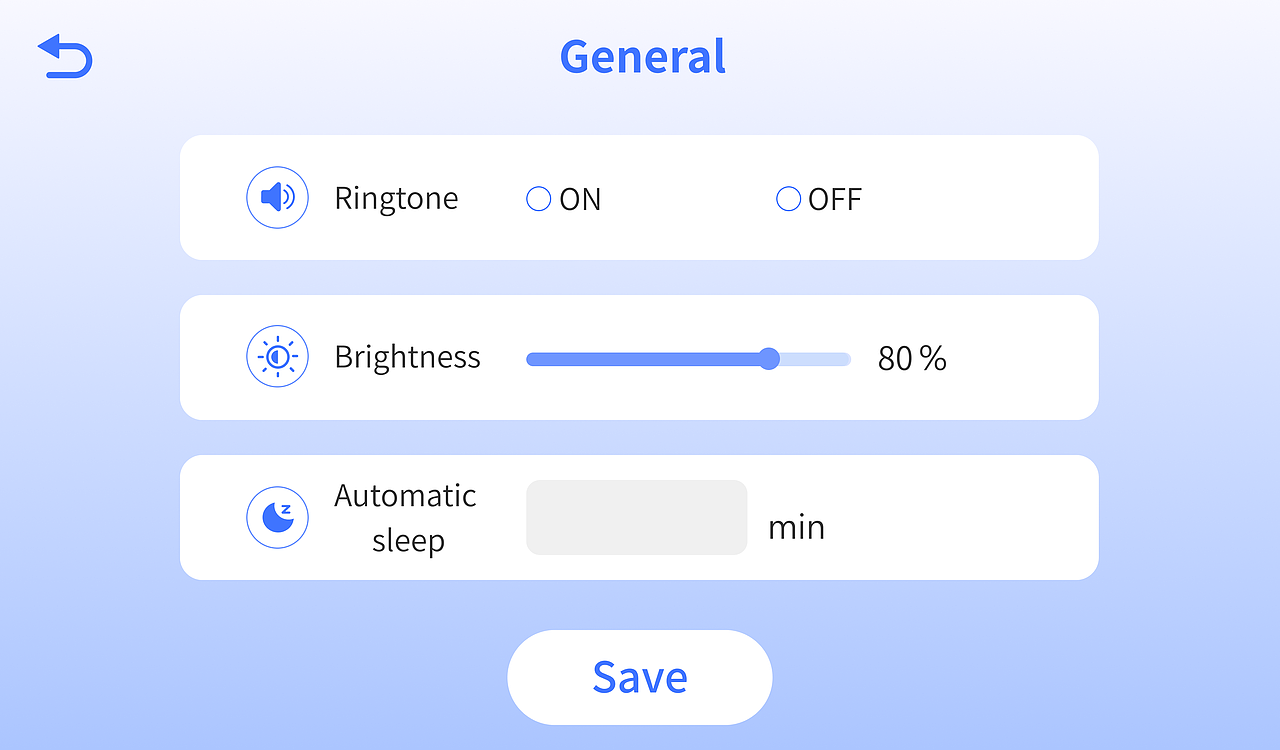The width and height of the screenshot is (1280, 750).
Task: Select the ringtone OFF radio button
Action: coord(789,199)
